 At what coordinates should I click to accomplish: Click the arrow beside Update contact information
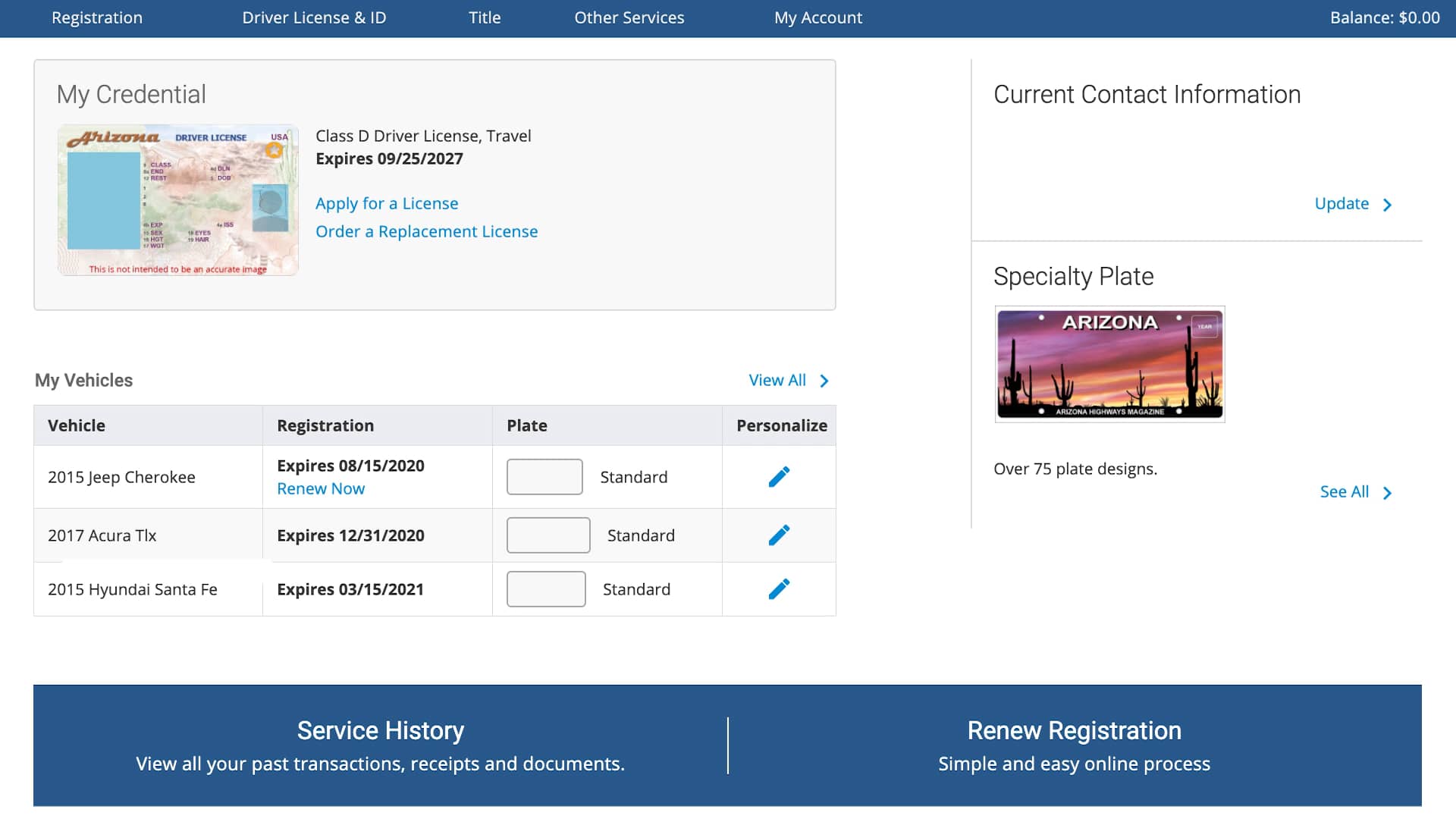coord(1389,204)
